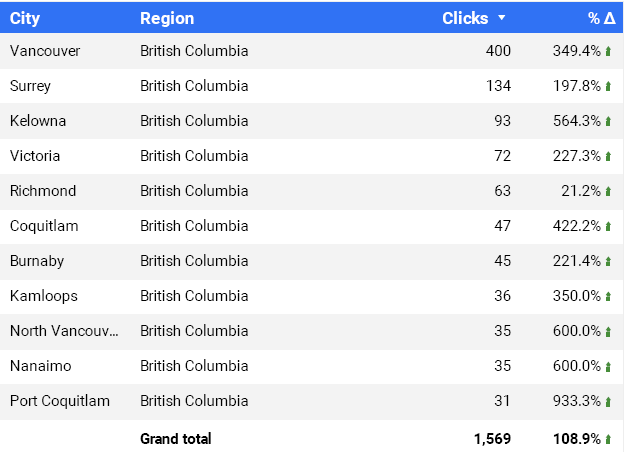Click the Clicks sort descending arrow

click(502, 18)
